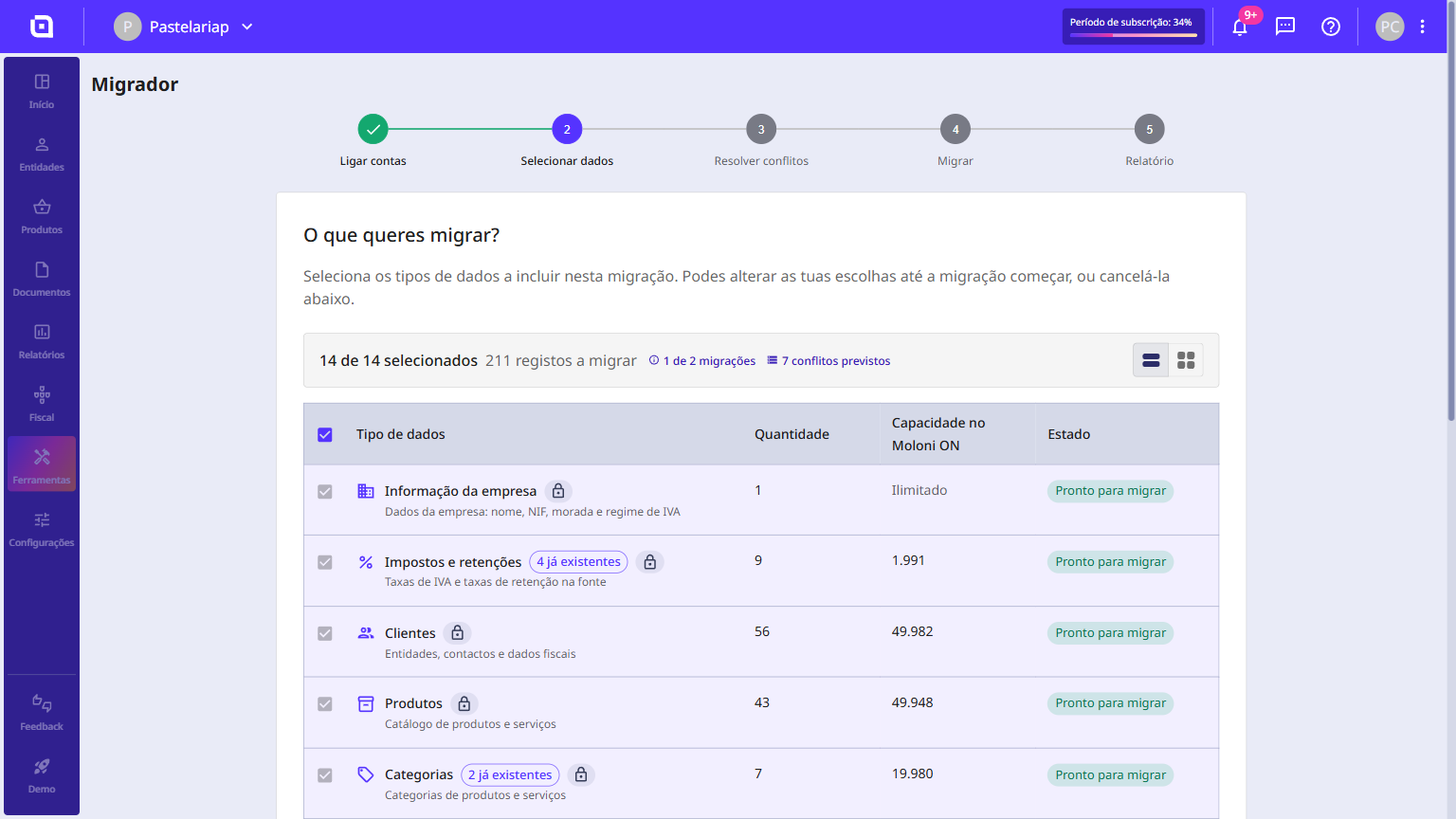Open Documentos in the sidebar

pos(42,279)
